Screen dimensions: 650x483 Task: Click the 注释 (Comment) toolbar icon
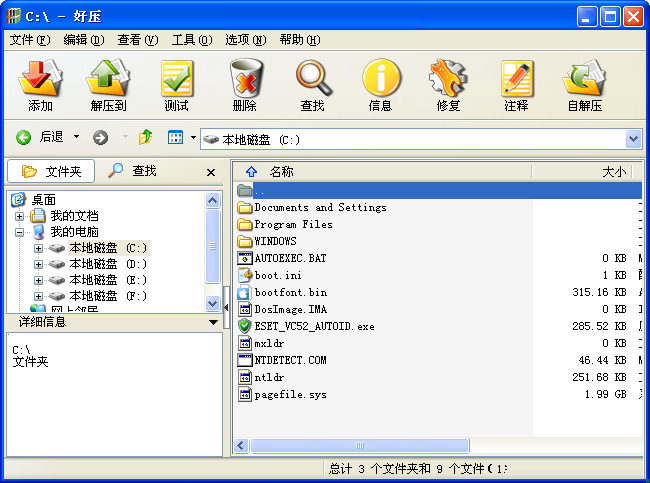point(516,85)
